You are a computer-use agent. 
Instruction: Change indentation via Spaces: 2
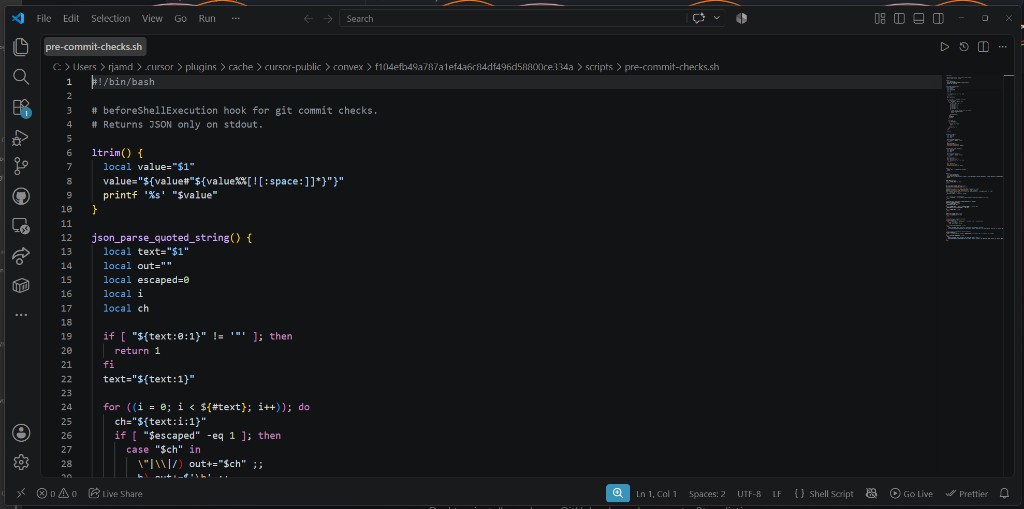pyautogui.click(x=707, y=493)
